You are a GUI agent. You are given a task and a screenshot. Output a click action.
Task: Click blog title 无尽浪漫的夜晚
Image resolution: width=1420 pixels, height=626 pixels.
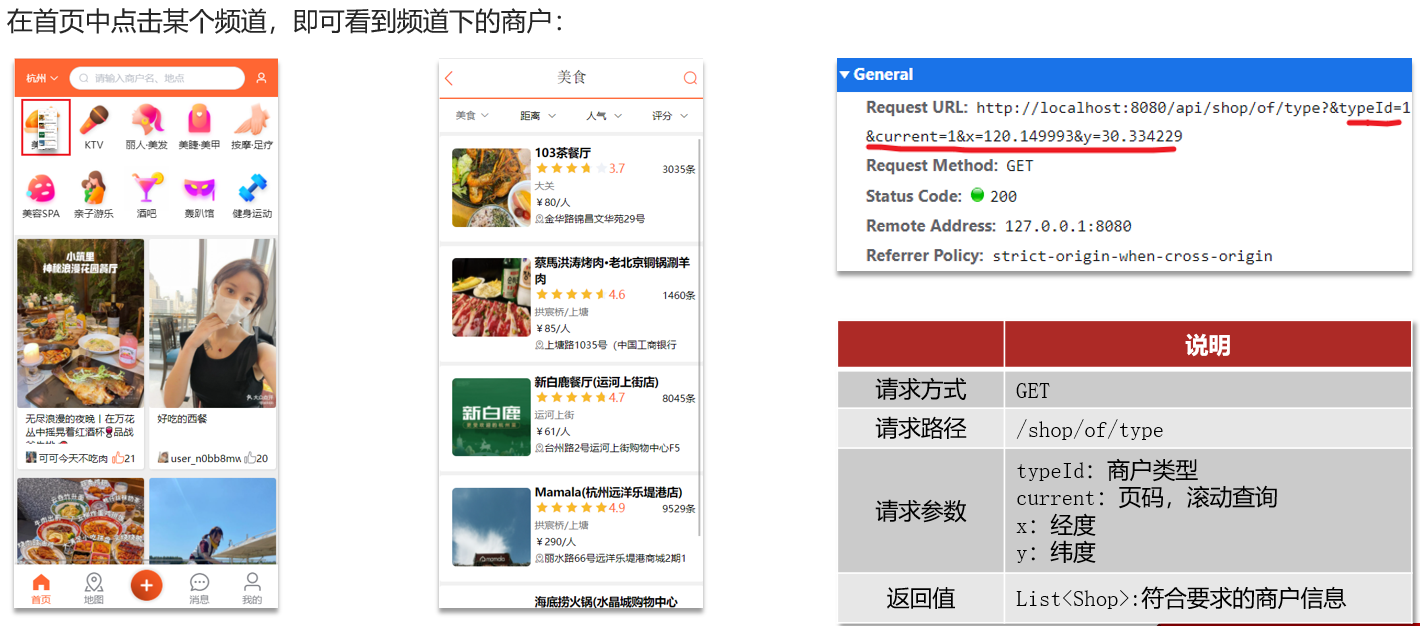[61, 419]
